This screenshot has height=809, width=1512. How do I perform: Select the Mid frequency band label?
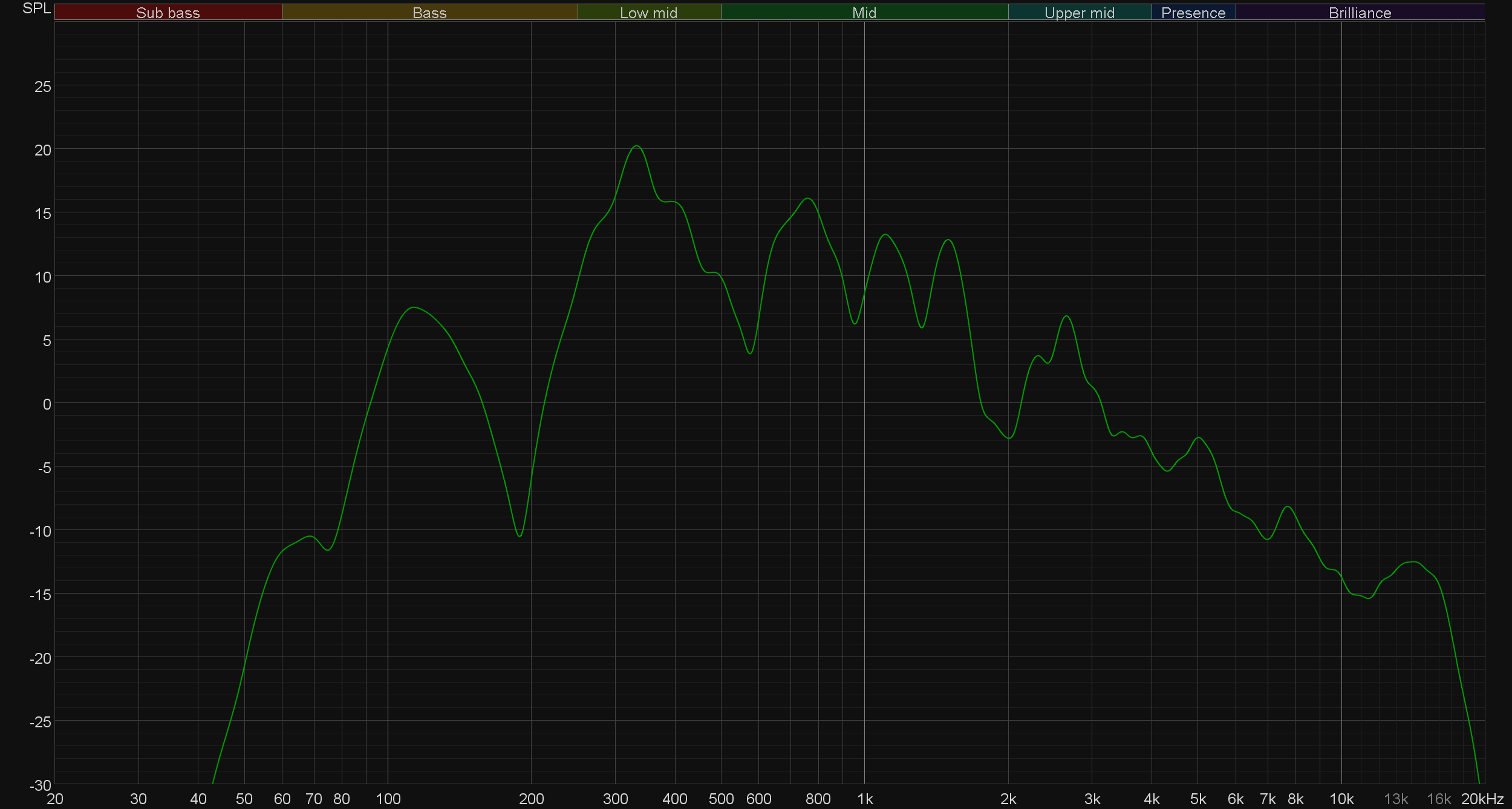click(x=864, y=13)
